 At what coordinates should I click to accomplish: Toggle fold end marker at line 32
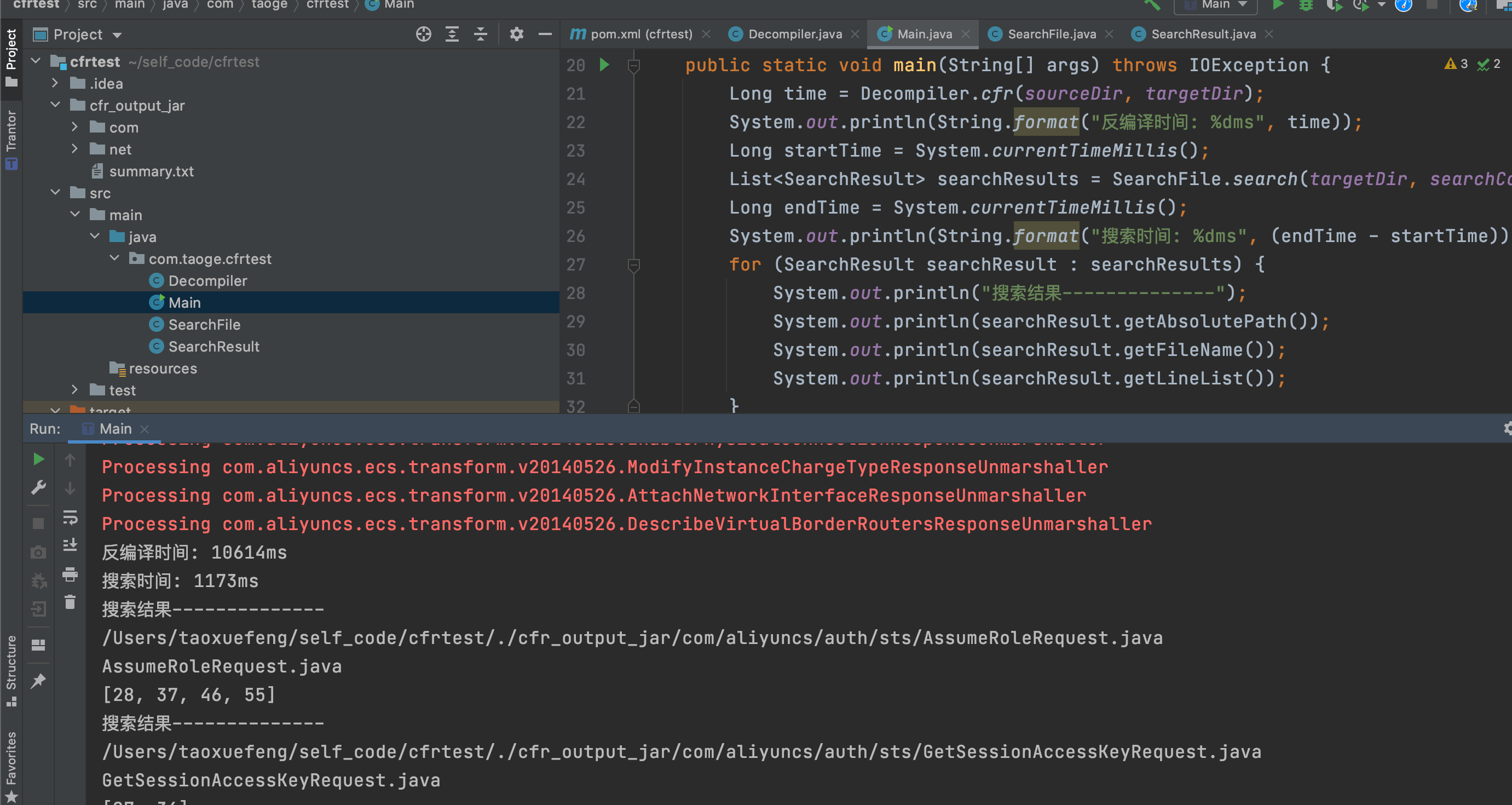[633, 406]
